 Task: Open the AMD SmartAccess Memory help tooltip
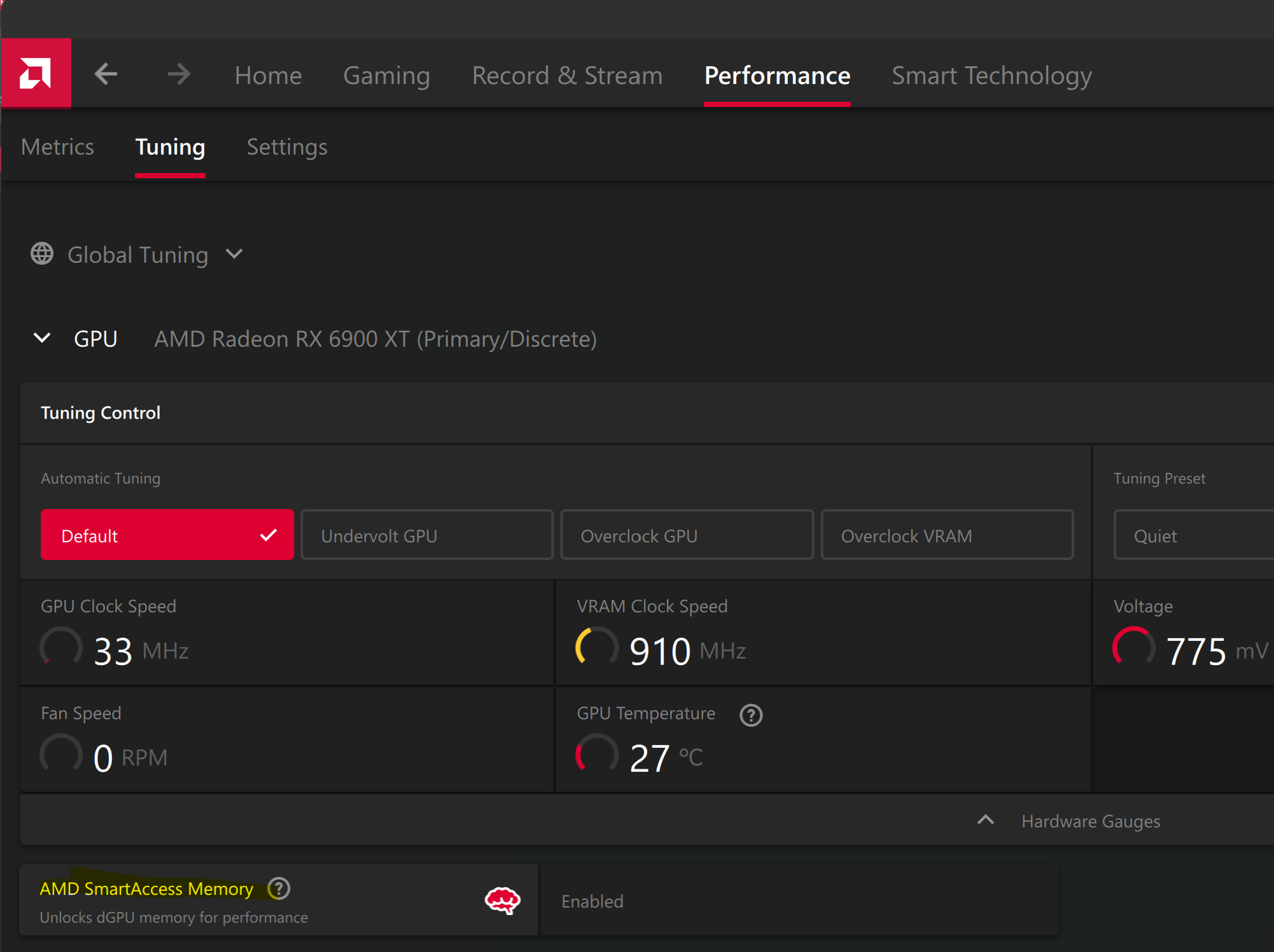point(279,888)
